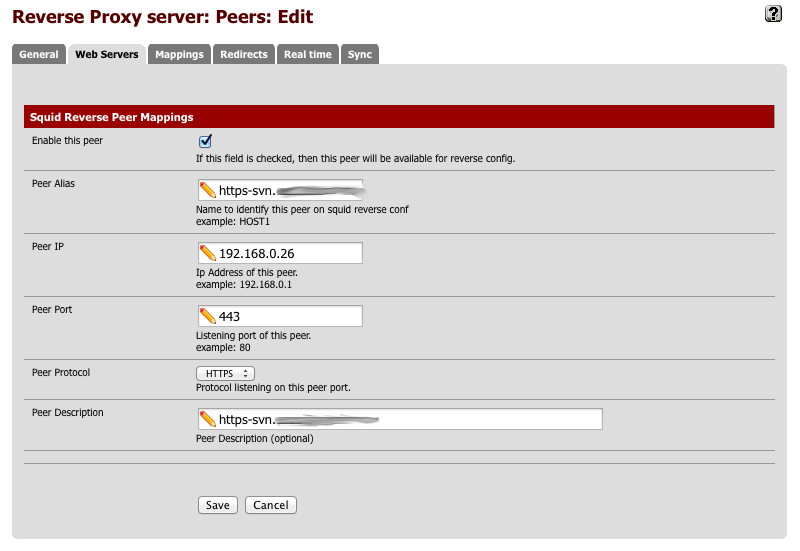The image size is (800, 551).
Task: Switch to the Real time tab
Action: pyautogui.click(x=307, y=54)
